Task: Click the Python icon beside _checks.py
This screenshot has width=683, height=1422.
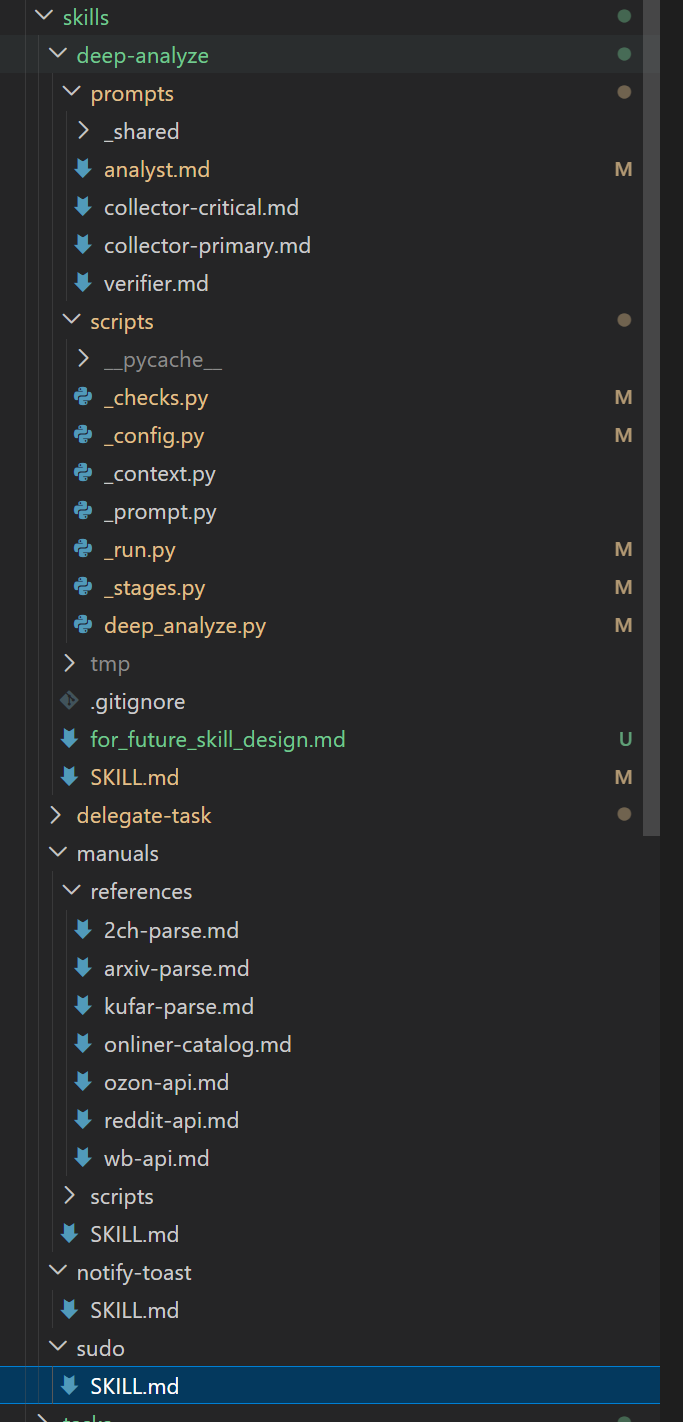Action: click(83, 397)
